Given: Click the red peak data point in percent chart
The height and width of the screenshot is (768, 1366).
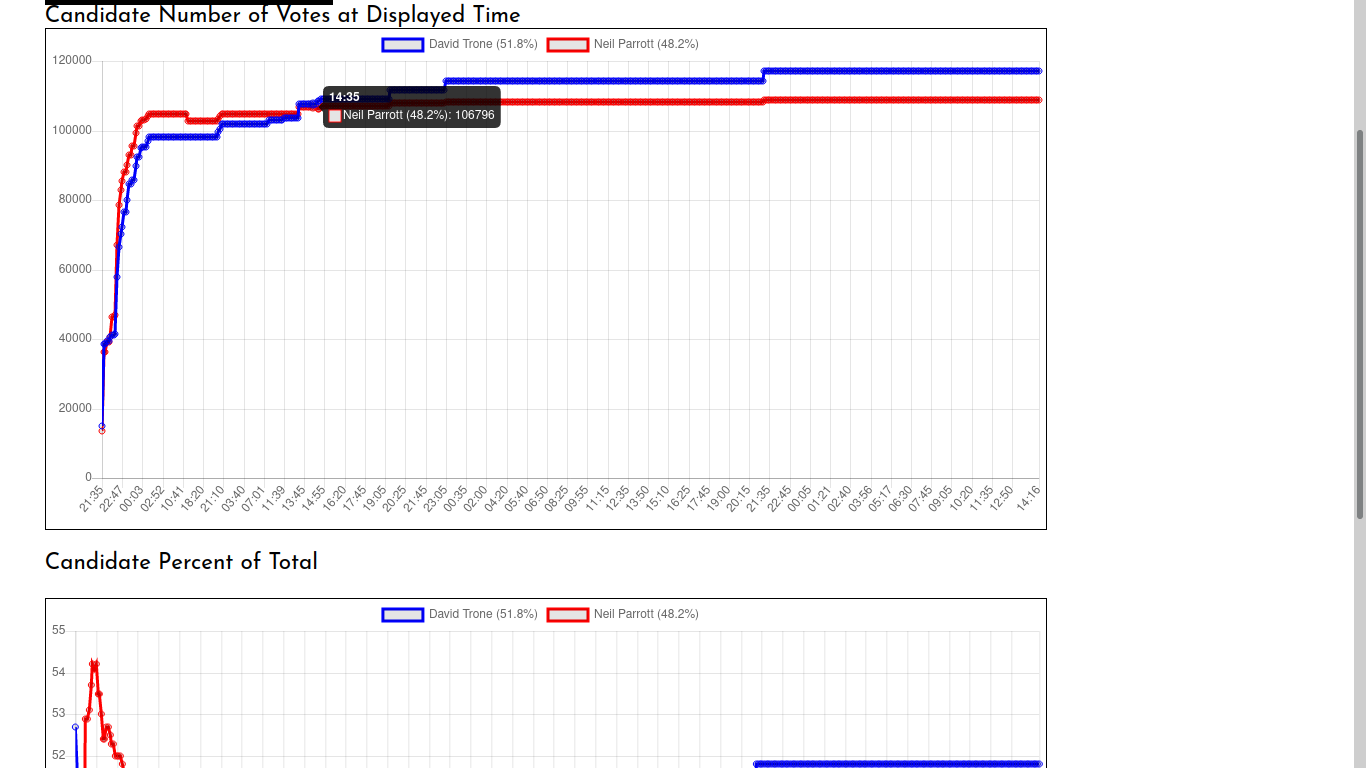Looking at the screenshot, I should click(x=94, y=663).
